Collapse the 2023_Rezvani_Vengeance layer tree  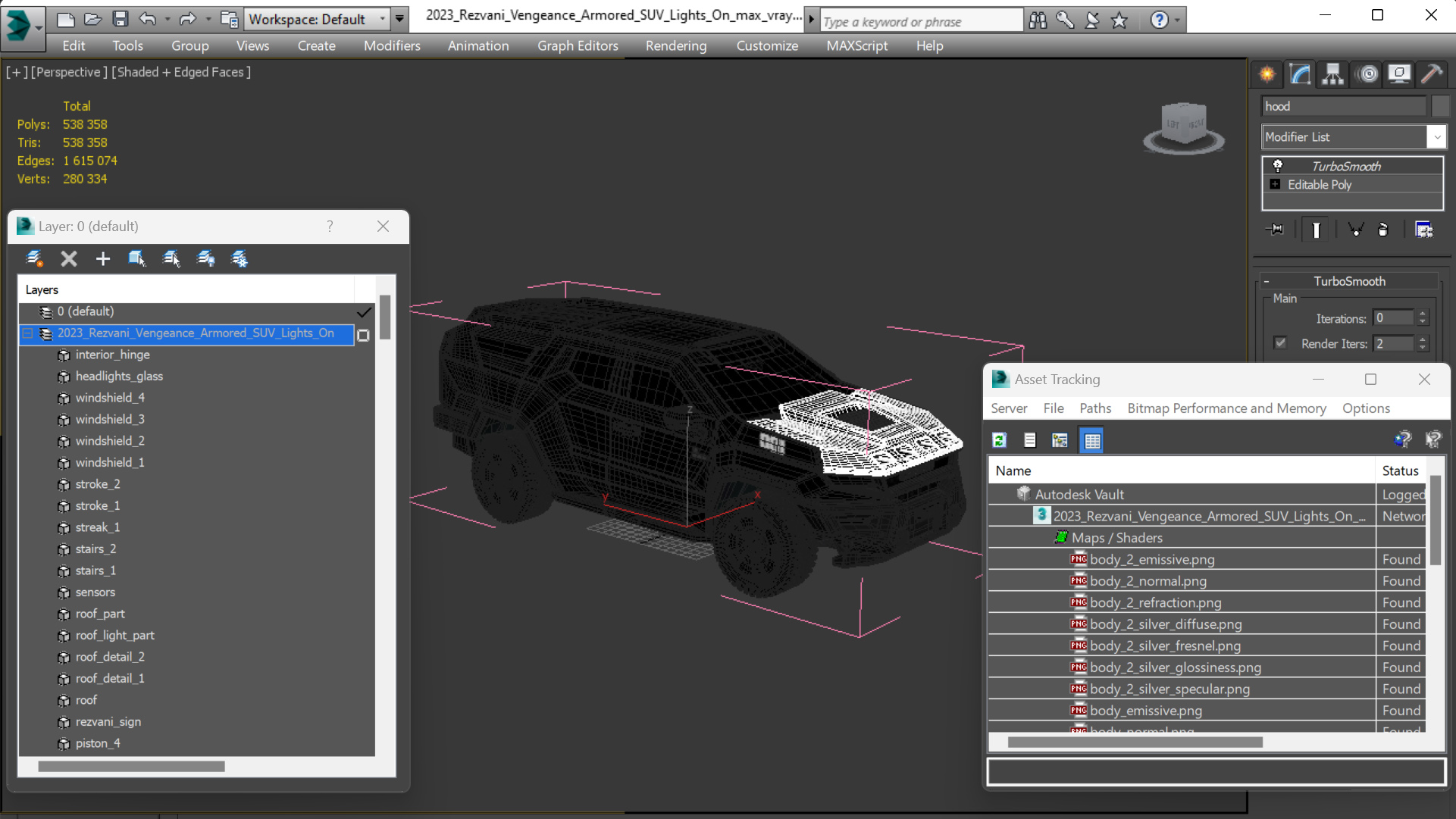28,333
